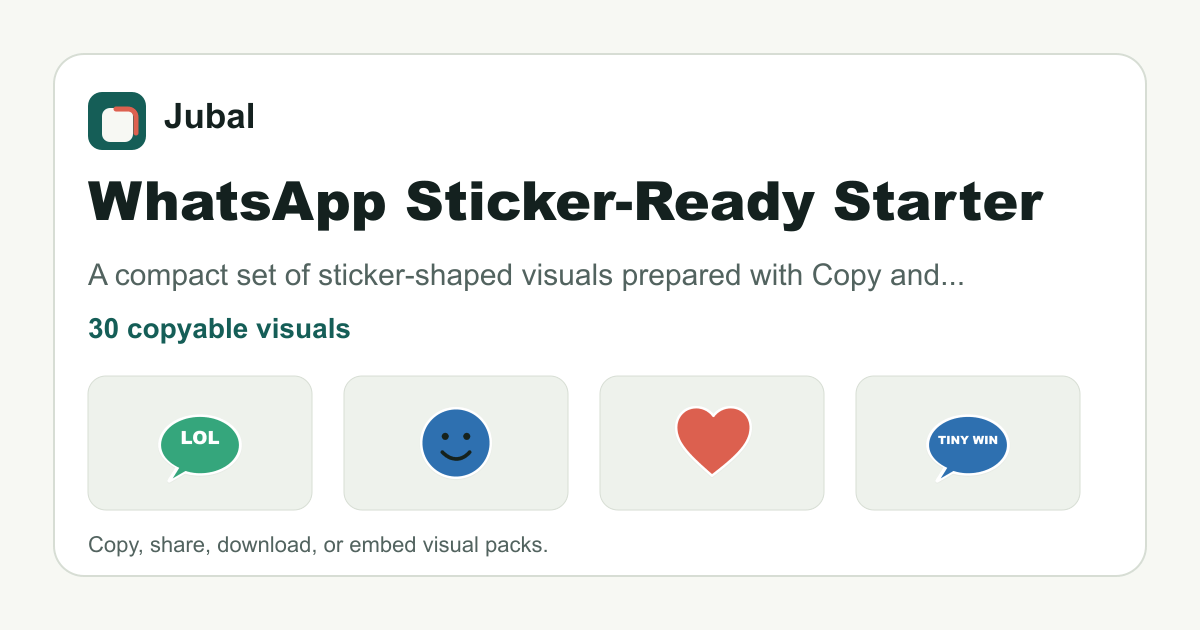
Task: Select the red heart sticker
Action: (712, 441)
